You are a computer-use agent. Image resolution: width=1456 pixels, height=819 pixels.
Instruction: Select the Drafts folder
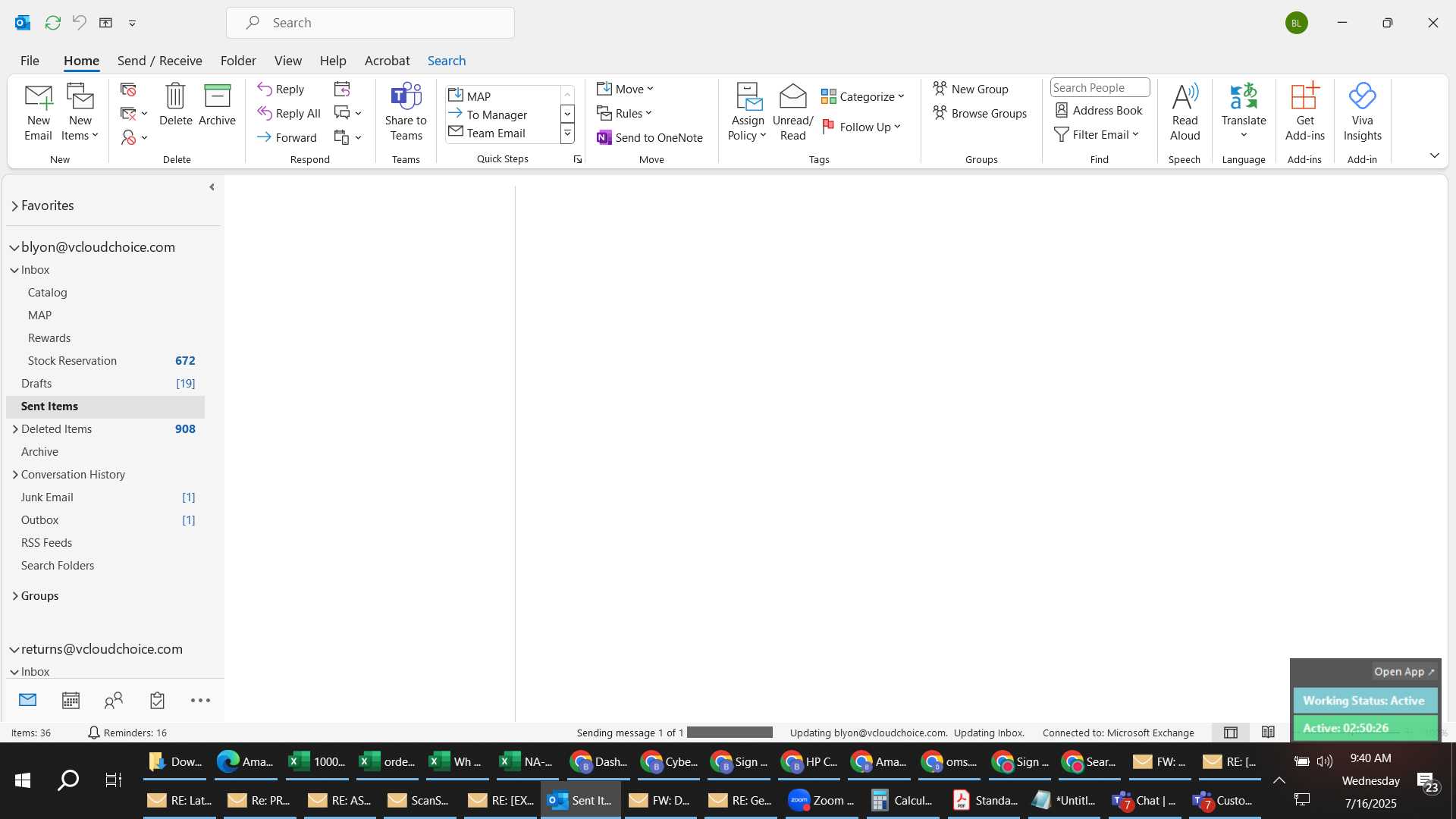[105, 384]
